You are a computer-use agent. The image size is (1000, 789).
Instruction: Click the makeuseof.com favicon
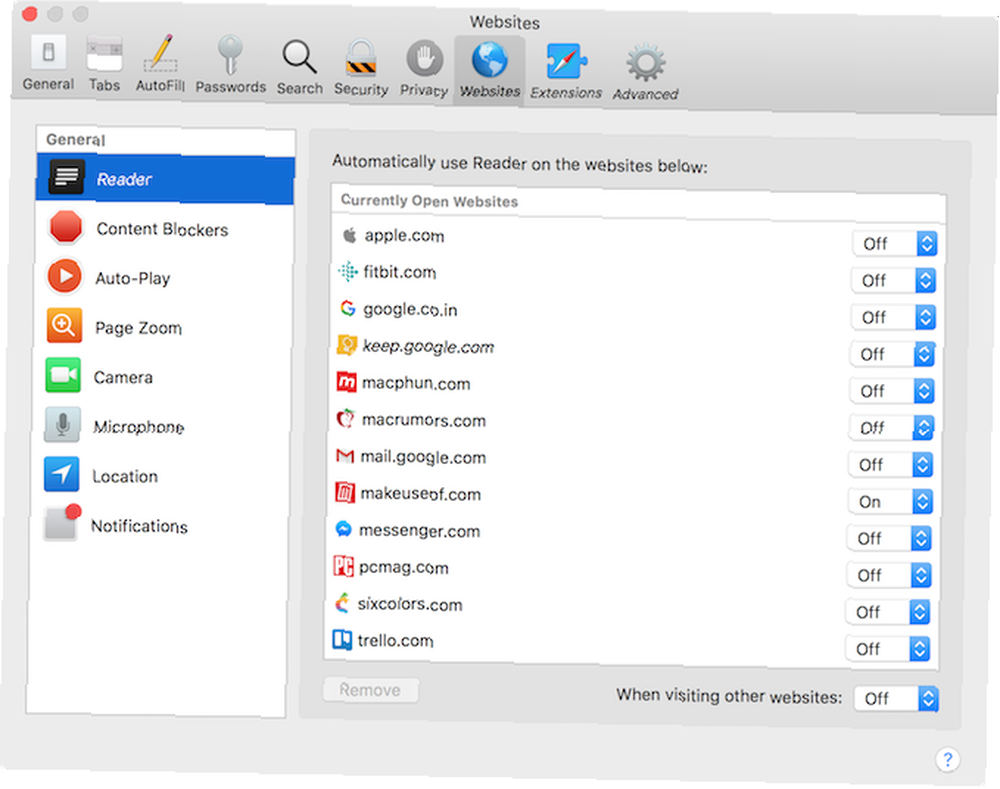[345, 492]
